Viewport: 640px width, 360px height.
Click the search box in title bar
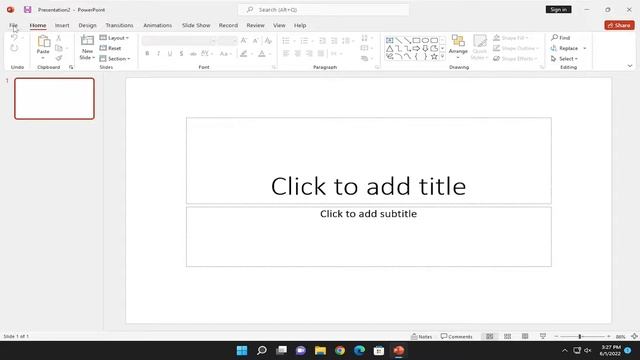click(x=324, y=9)
